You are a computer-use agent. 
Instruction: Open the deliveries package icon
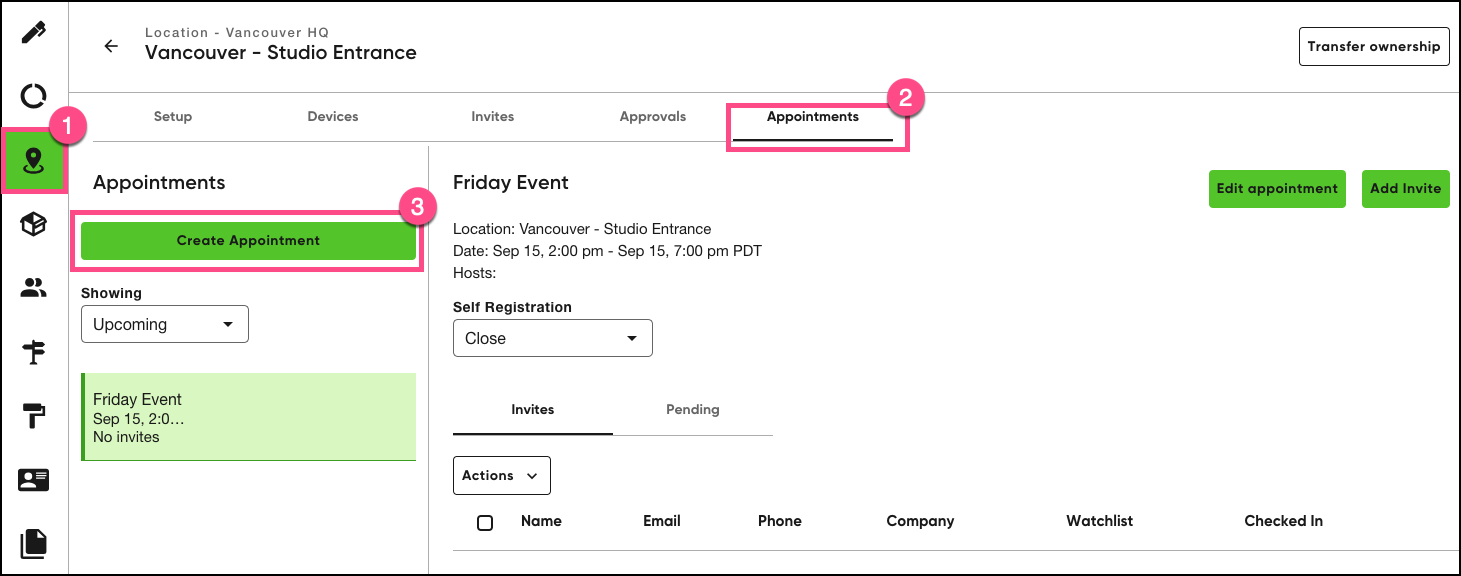(x=34, y=224)
